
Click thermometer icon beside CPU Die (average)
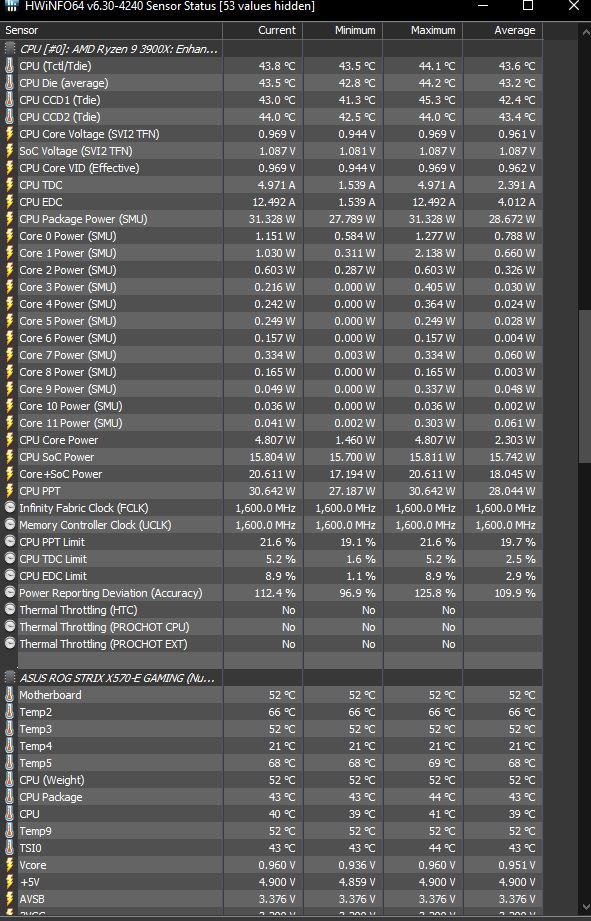pyautogui.click(x=9, y=83)
